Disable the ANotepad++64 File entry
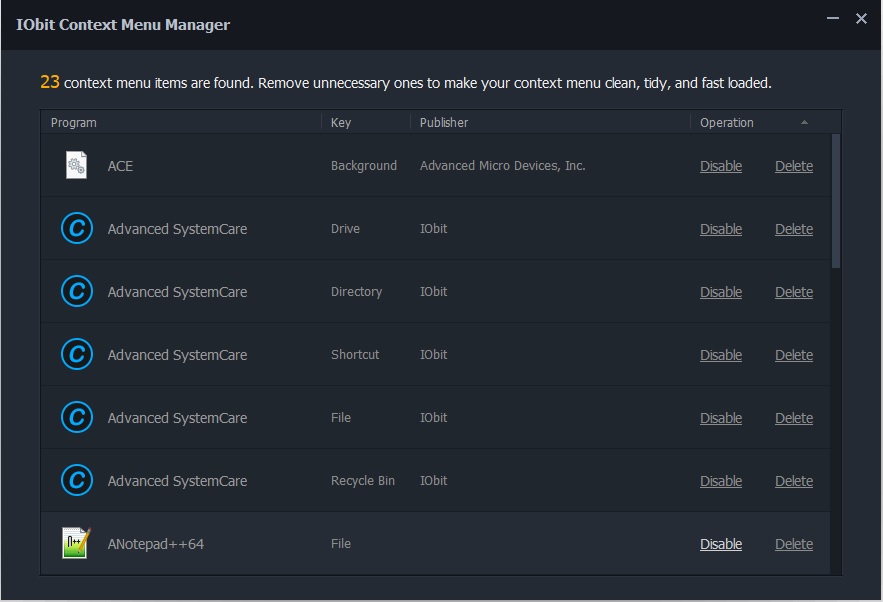This screenshot has width=883, height=602. click(x=721, y=545)
